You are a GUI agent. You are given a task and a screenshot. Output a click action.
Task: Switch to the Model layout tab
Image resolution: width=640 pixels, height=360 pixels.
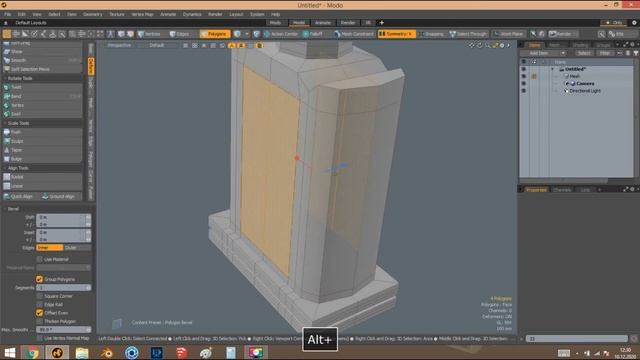pyautogui.click(x=299, y=23)
